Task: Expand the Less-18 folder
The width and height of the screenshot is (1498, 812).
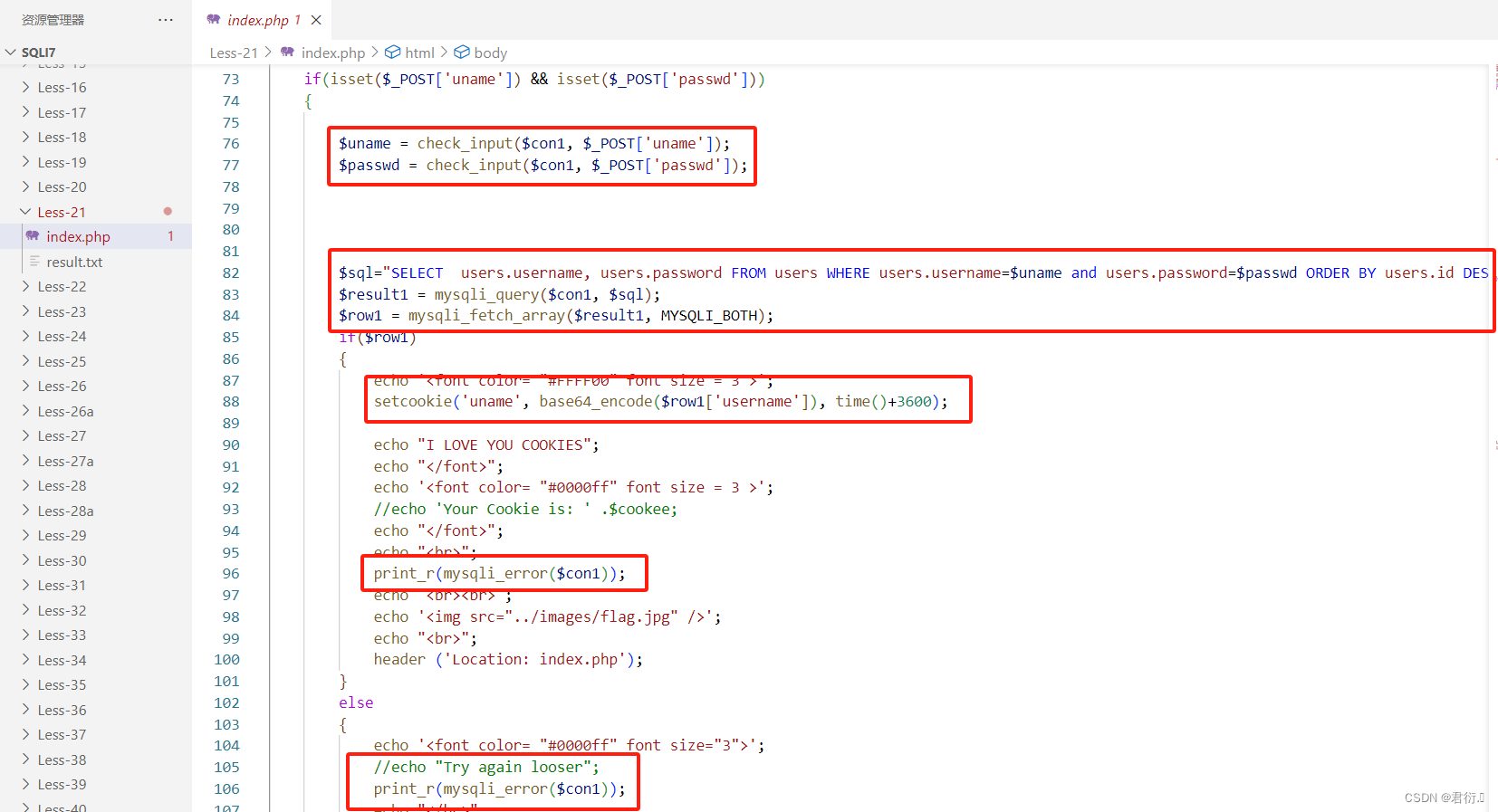Action: tap(25, 137)
